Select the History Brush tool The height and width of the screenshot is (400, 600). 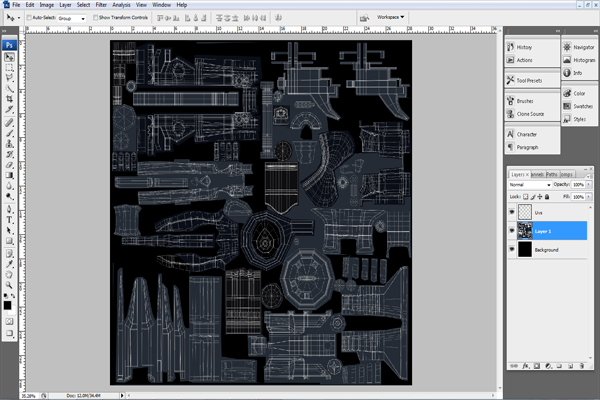click(x=10, y=154)
